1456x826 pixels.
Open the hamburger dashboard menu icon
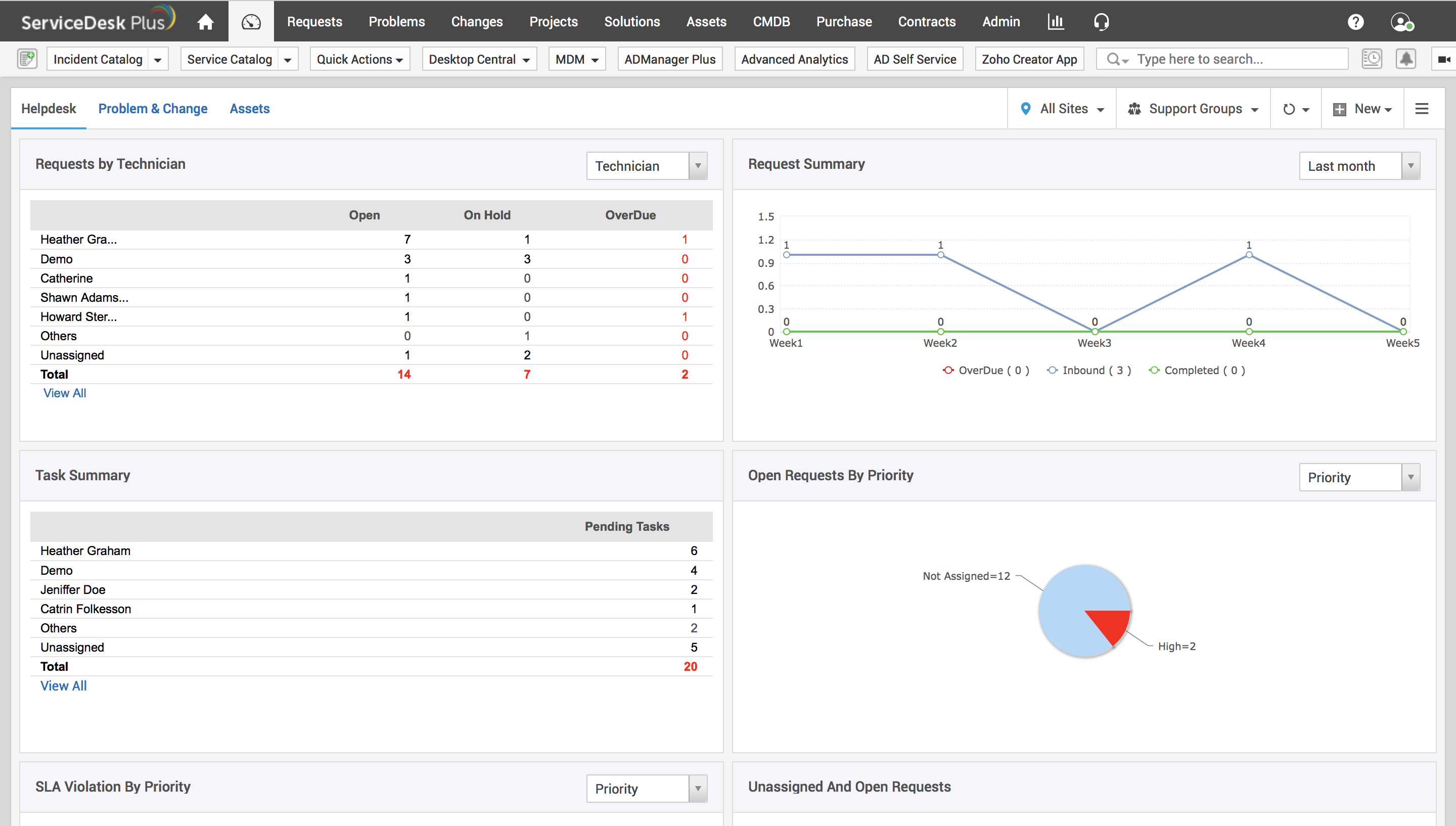click(1422, 108)
